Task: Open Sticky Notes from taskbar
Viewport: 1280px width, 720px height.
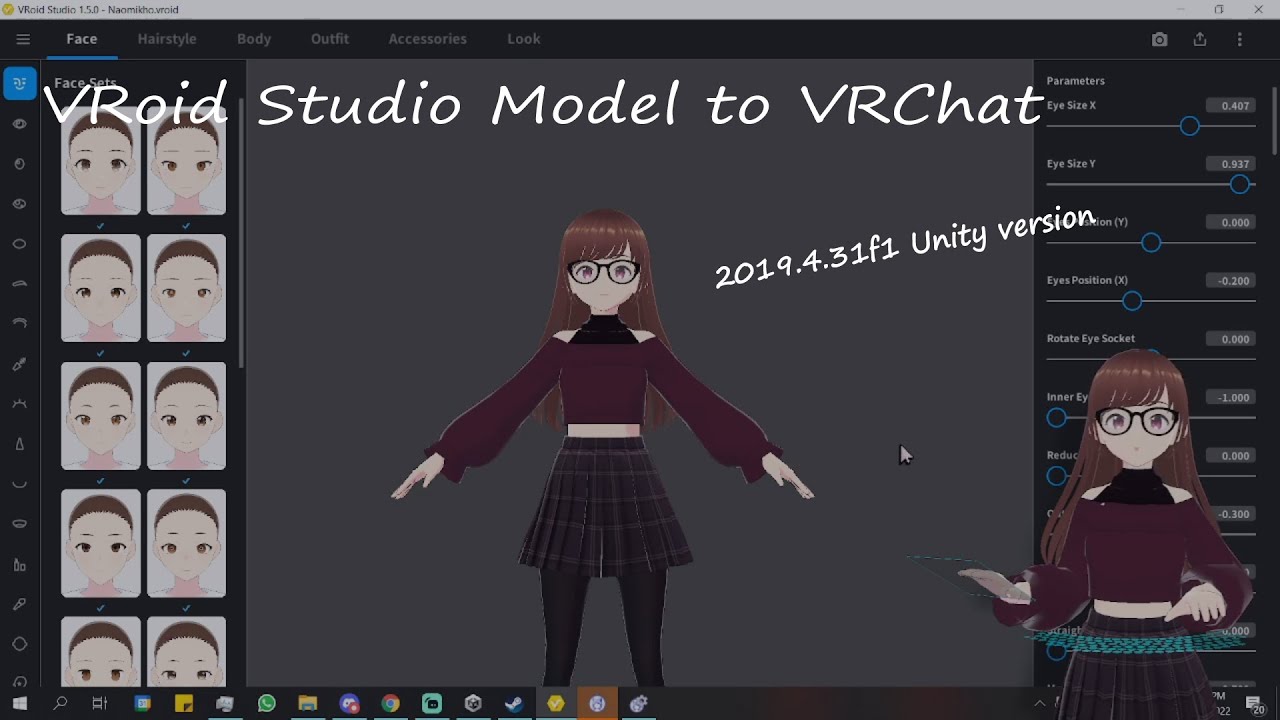Action: point(183,704)
